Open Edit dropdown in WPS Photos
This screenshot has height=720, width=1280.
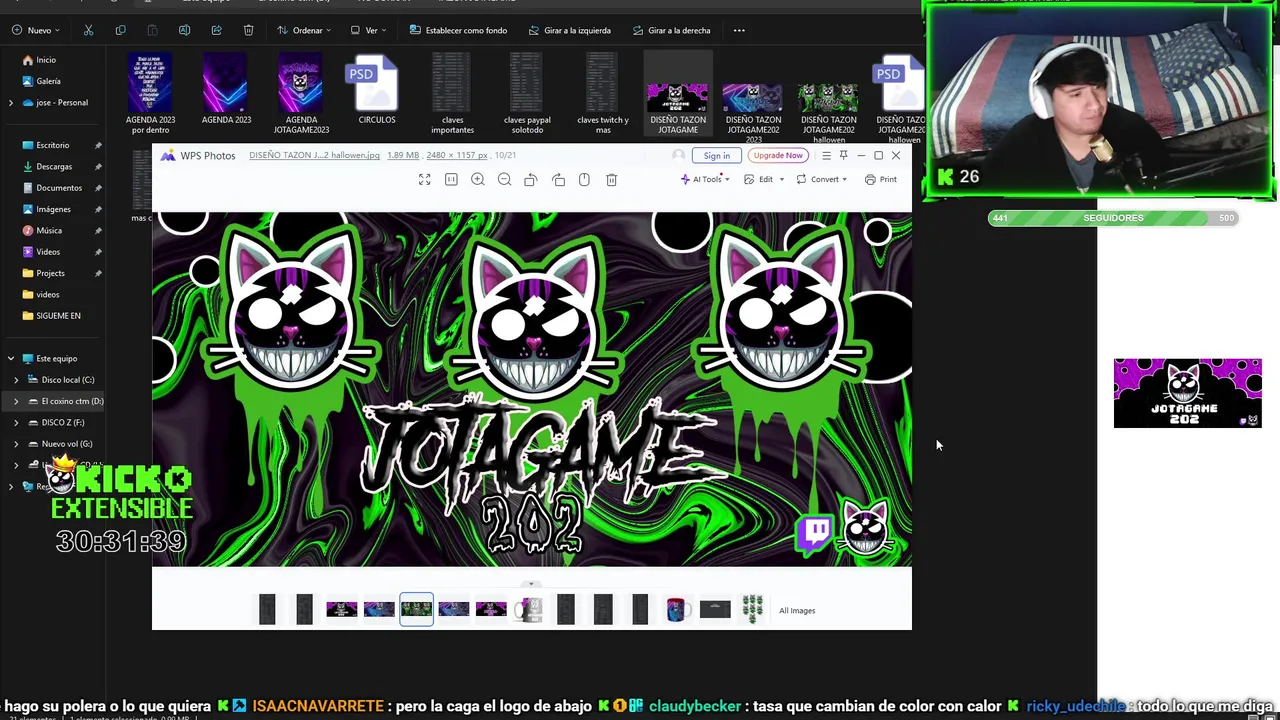click(764, 179)
